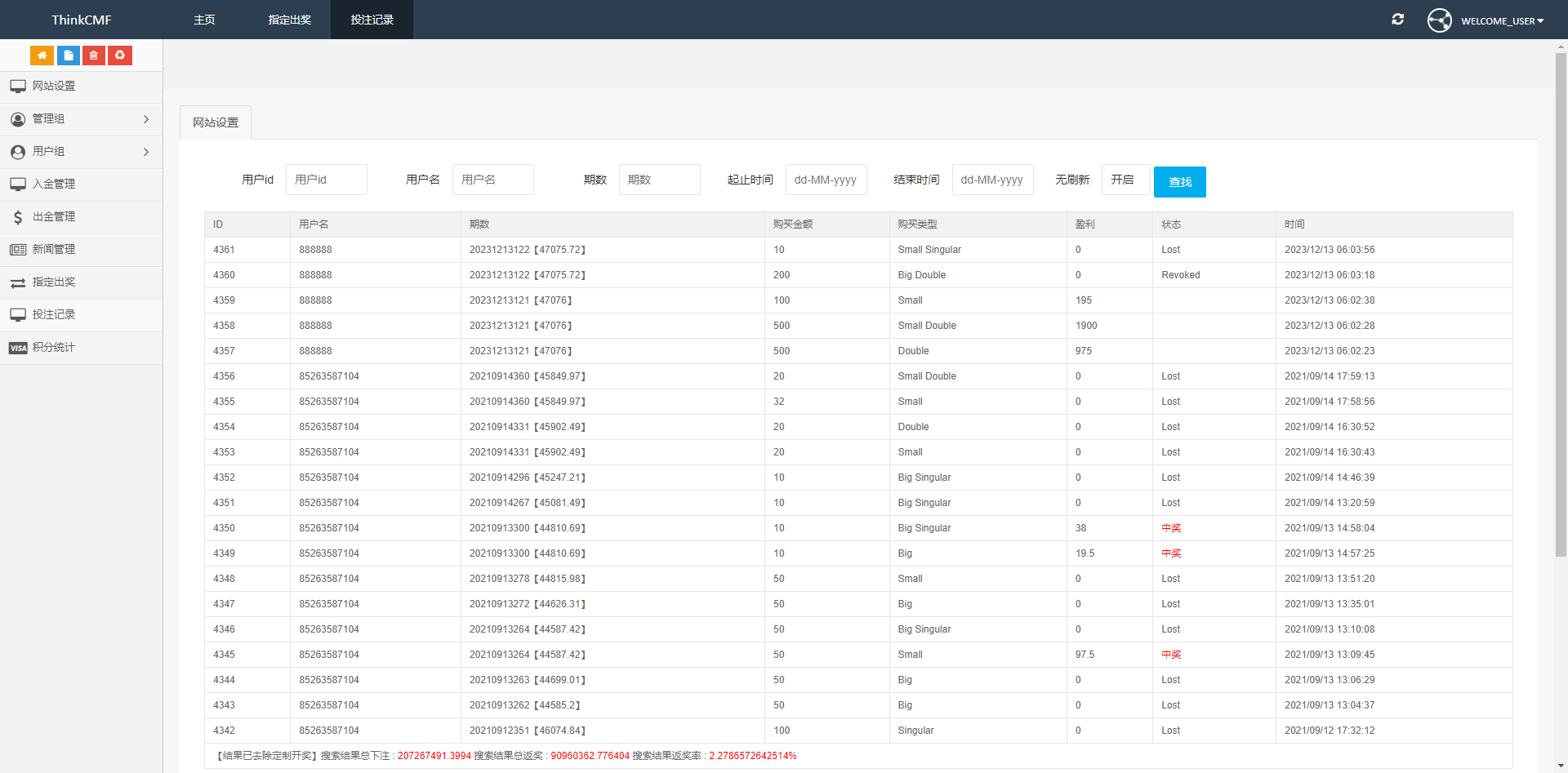Expand the 管理组 sidebar group

click(x=80, y=119)
